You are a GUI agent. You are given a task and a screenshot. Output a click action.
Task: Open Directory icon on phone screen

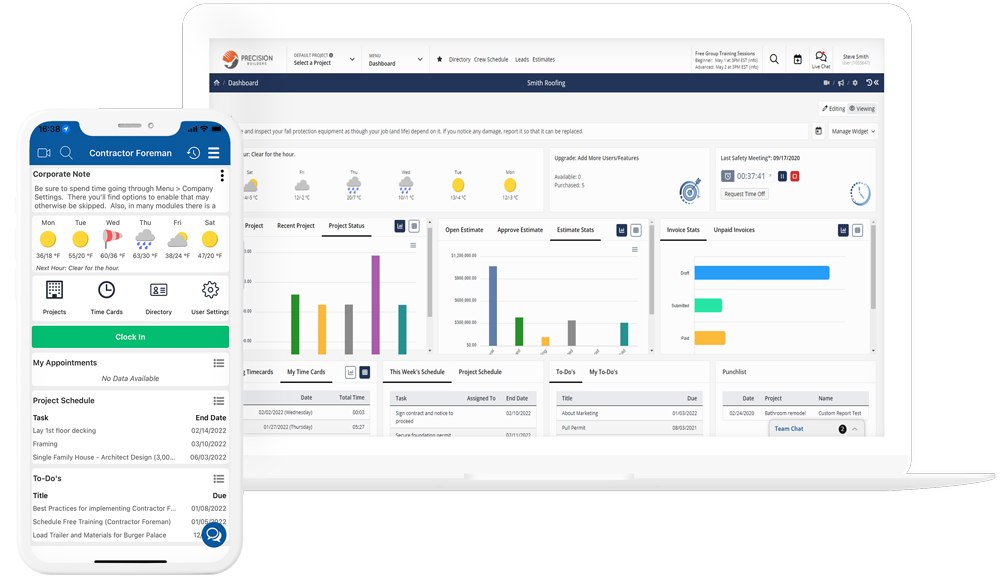pos(158,291)
